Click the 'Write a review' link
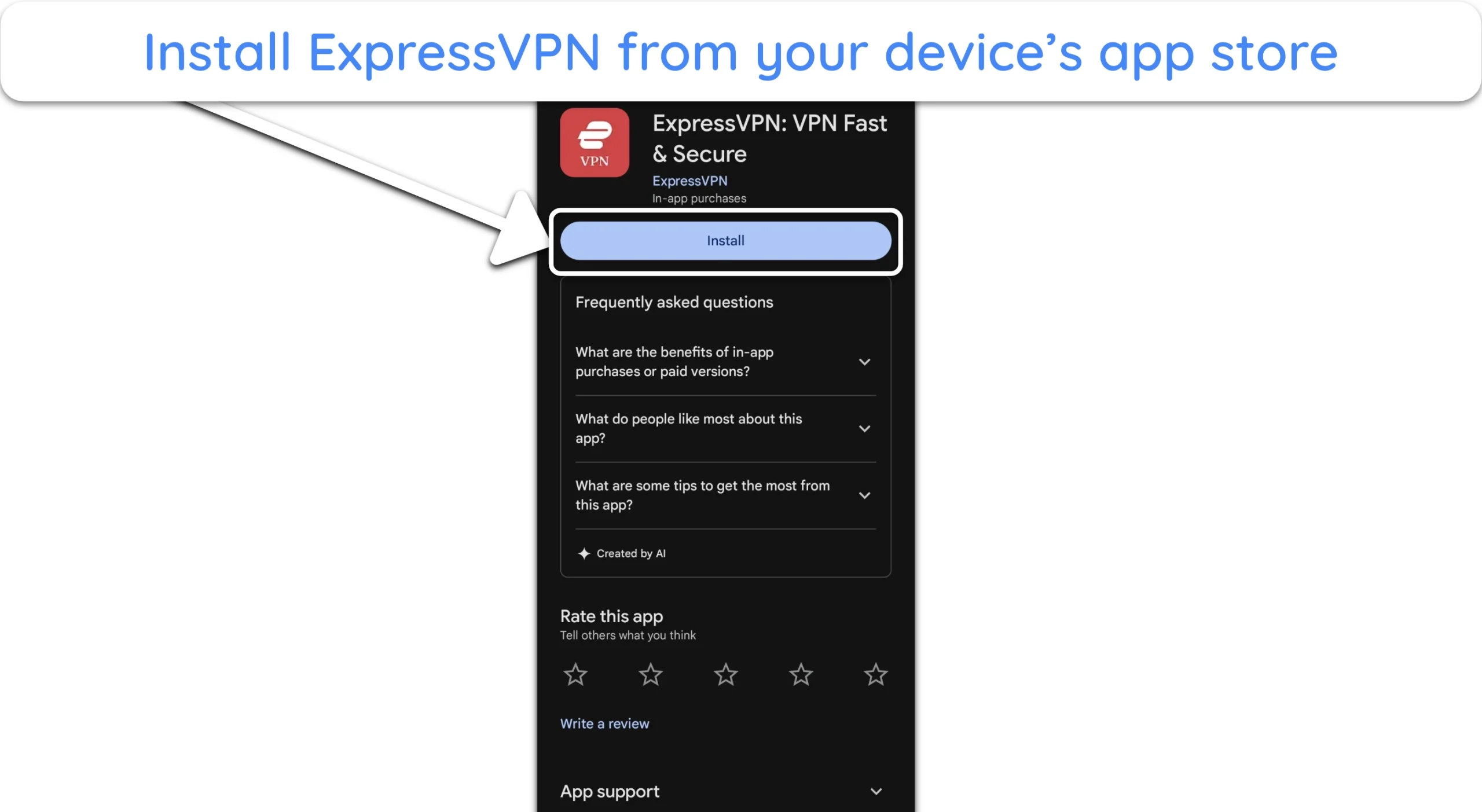This screenshot has width=1482, height=812. coord(604,723)
